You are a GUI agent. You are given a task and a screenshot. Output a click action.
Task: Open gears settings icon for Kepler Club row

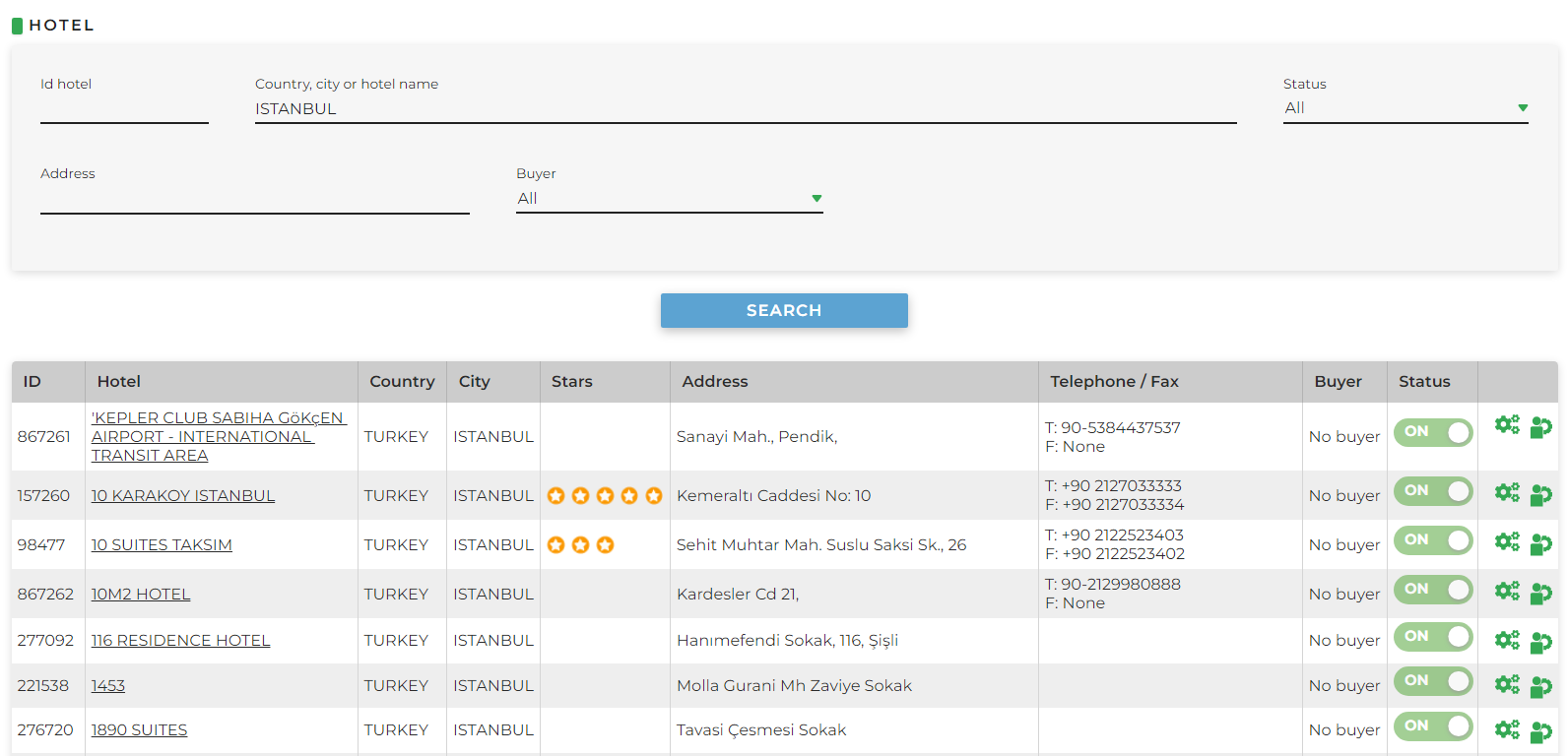pos(1507,424)
